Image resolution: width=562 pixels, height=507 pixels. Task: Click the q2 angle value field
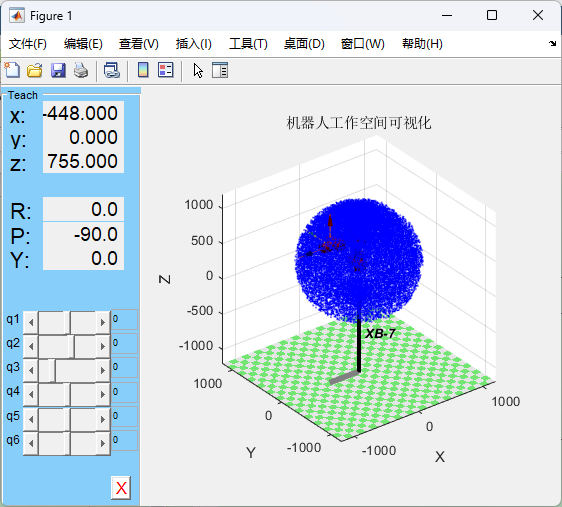[x=124, y=343]
